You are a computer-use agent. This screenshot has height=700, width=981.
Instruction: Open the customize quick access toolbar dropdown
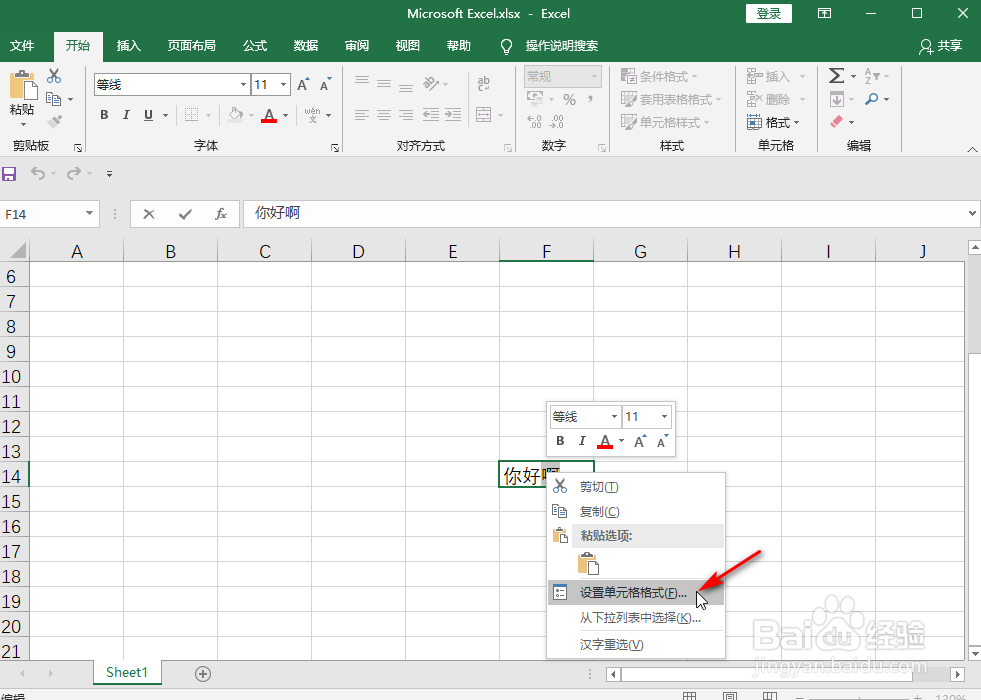click(x=109, y=174)
